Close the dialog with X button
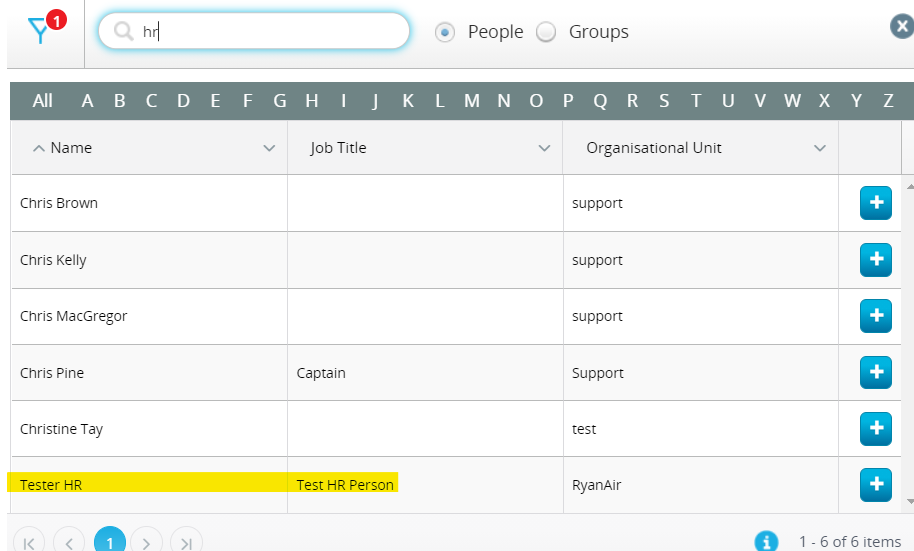The width and height of the screenshot is (914, 551). [902, 26]
